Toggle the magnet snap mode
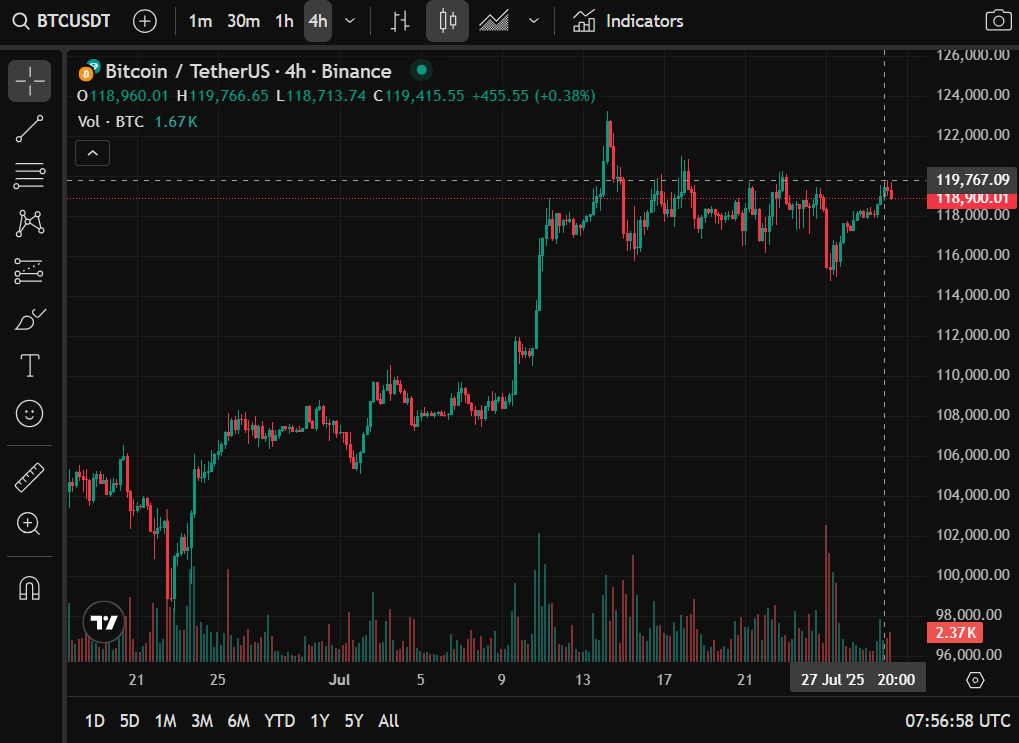Viewport: 1019px width, 743px height. [30, 588]
